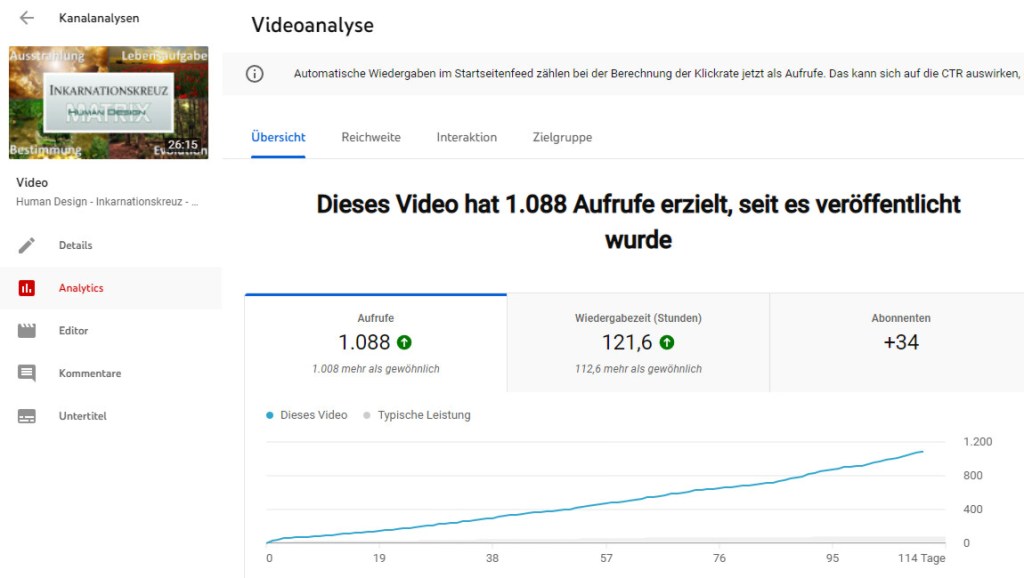Click the pencil icon for Details

pos(27,245)
